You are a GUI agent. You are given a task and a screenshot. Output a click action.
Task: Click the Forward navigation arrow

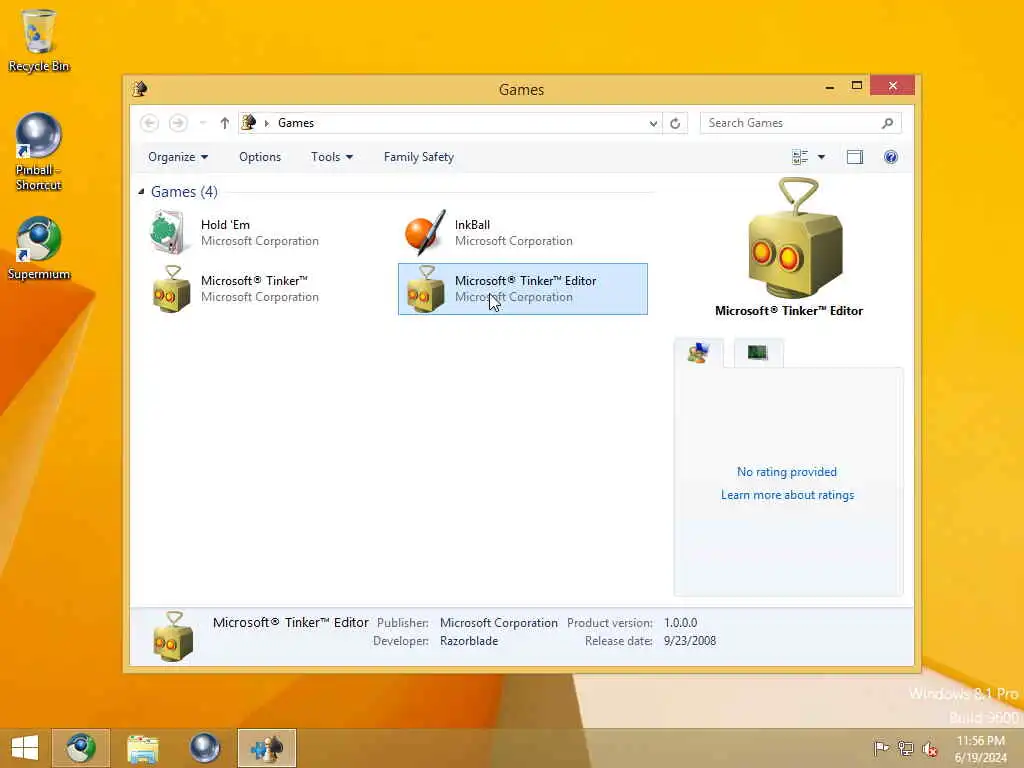click(x=178, y=123)
